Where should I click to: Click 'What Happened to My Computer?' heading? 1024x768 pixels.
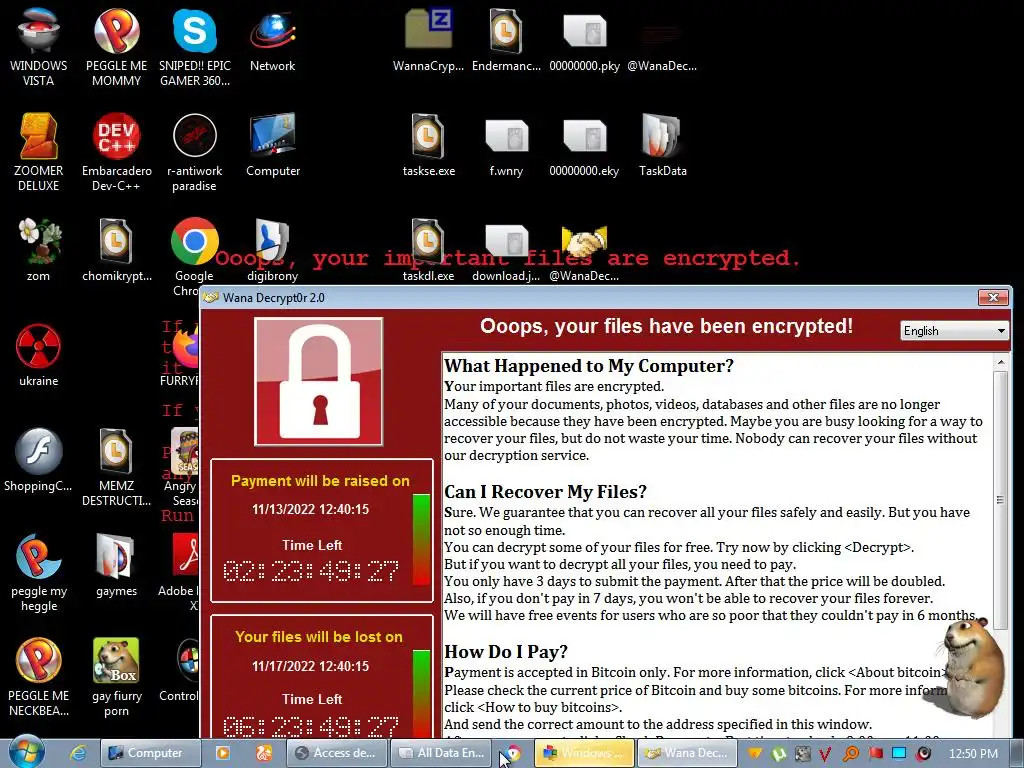coord(589,366)
